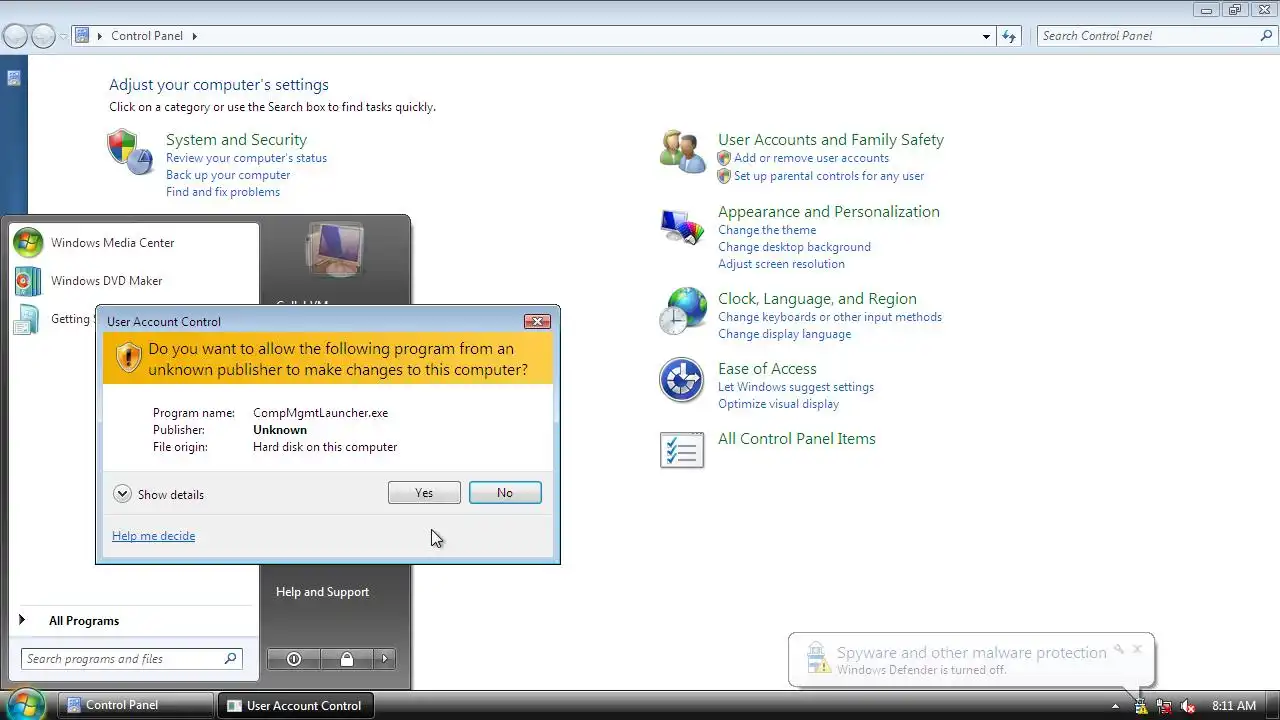Open the Appearance and Personalization icon
This screenshot has width=1280, height=720.
(x=682, y=227)
